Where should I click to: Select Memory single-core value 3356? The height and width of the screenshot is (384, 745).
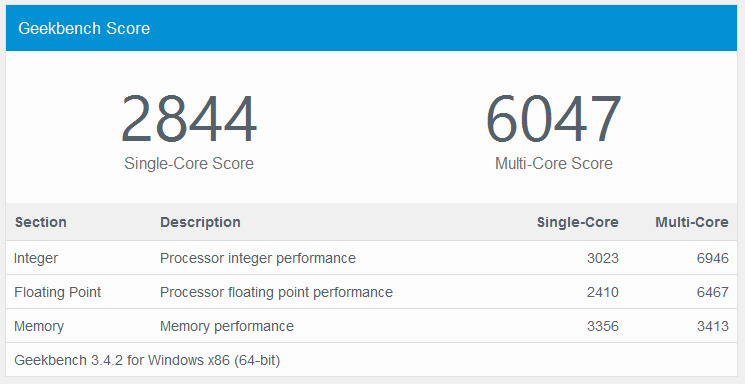602,326
